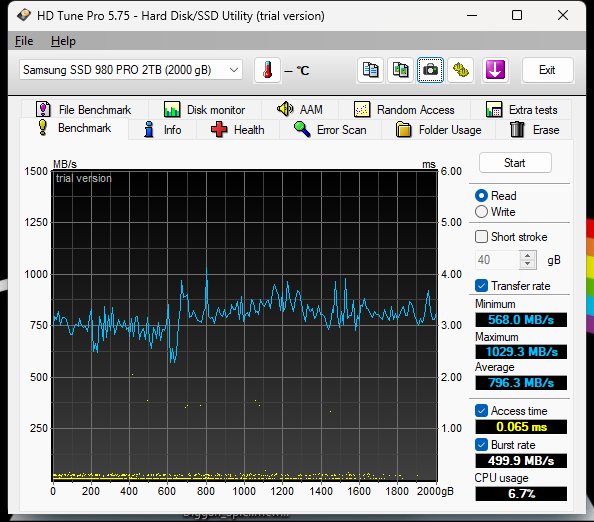
Task: Open options with the yellow gears icon
Action: (x=460, y=70)
